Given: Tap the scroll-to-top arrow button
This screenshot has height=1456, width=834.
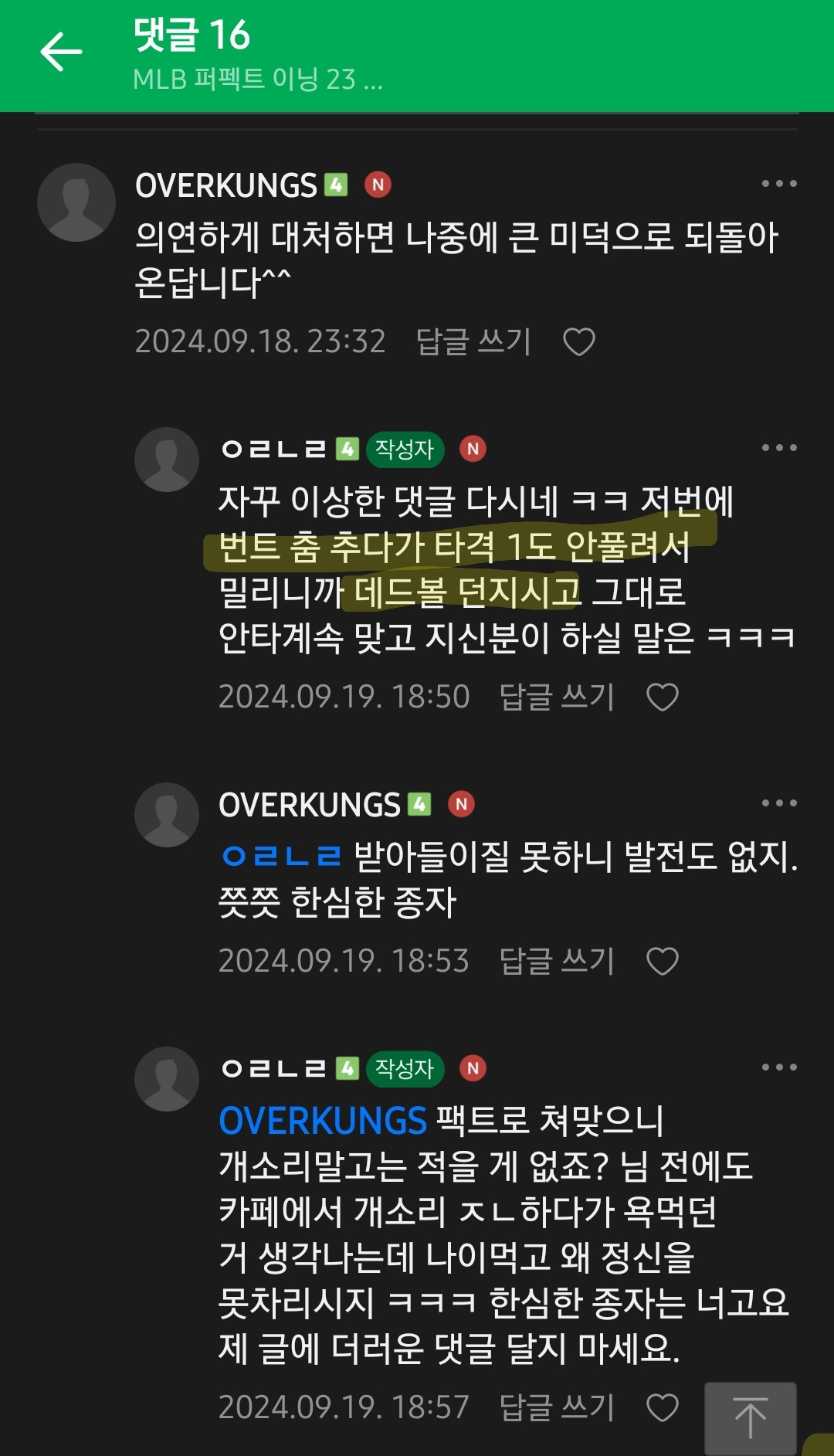Looking at the screenshot, I should (x=751, y=1418).
